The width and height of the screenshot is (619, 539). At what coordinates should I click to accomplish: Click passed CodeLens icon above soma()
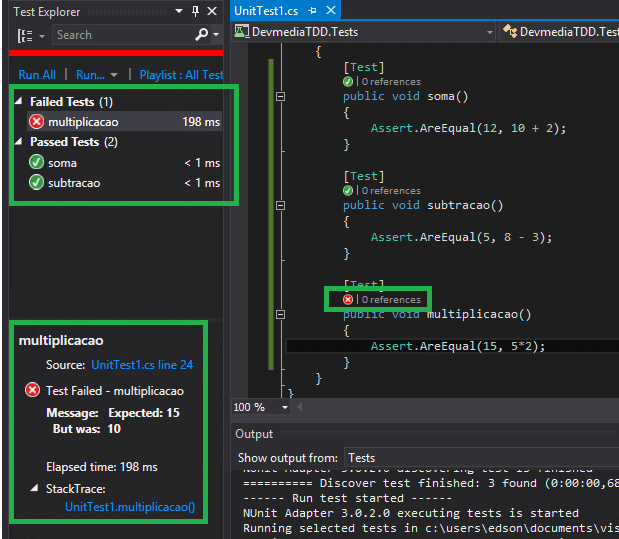pos(348,82)
